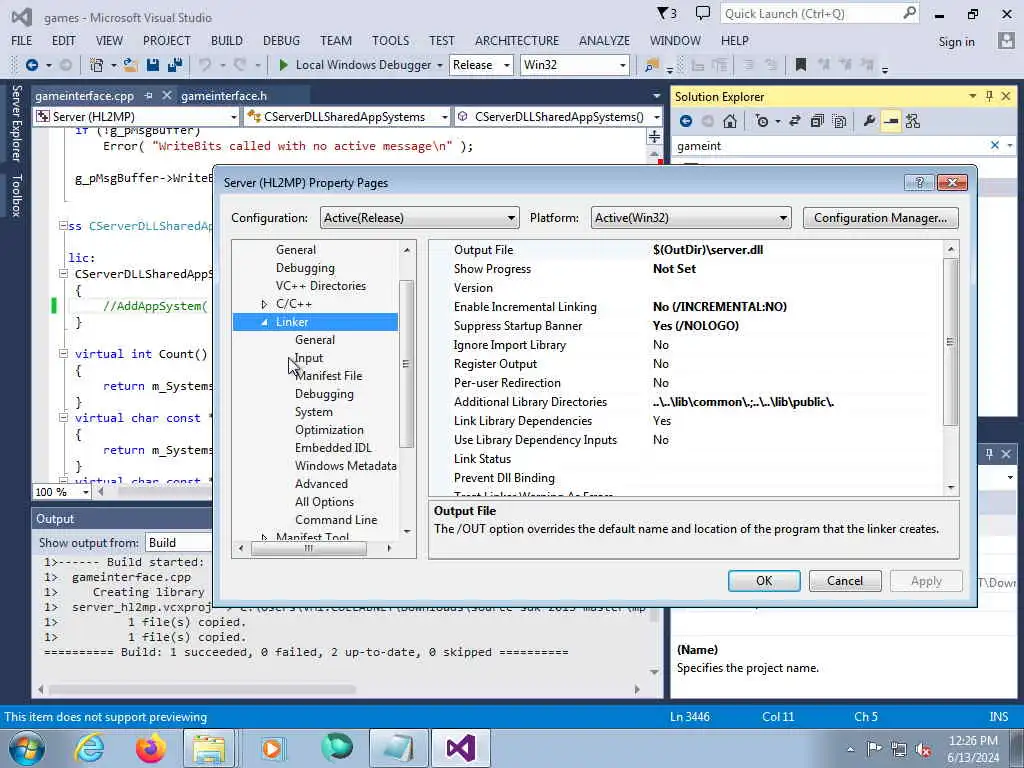1024x768 pixels.
Task: Click the split editor icon above the scrollbar
Action: [x=654, y=136]
